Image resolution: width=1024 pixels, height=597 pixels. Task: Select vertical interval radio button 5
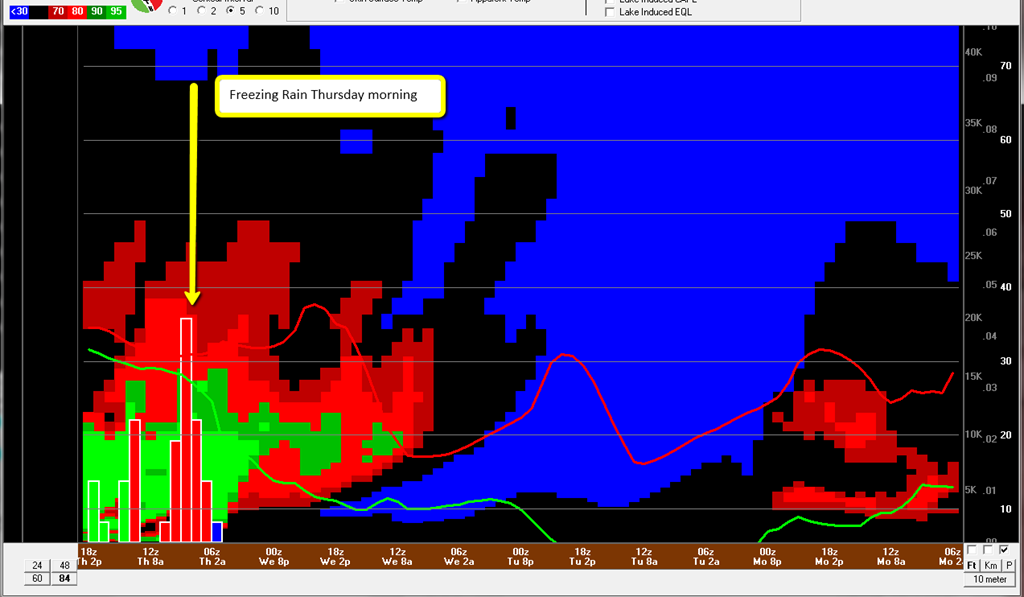(231, 10)
